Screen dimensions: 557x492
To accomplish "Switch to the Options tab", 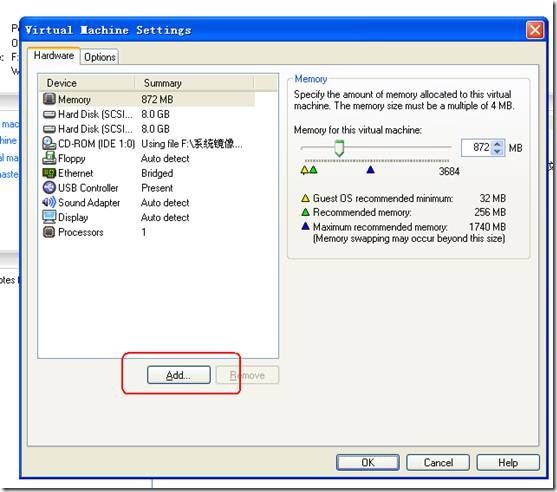I will coord(100,57).
